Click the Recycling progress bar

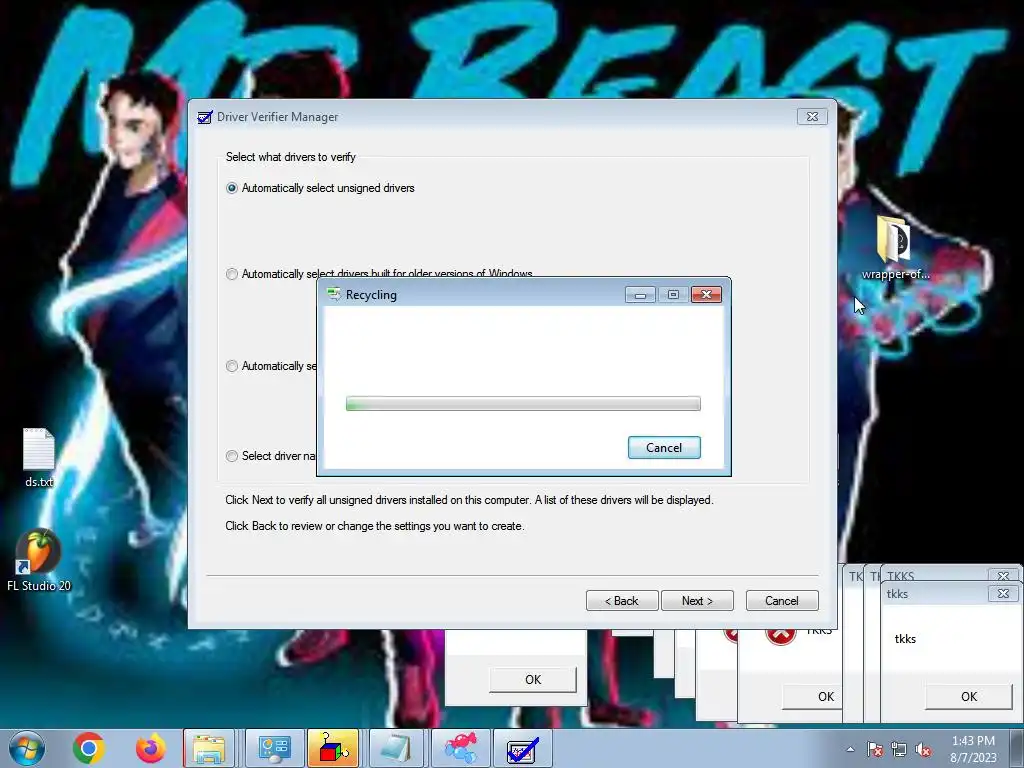[x=523, y=404]
